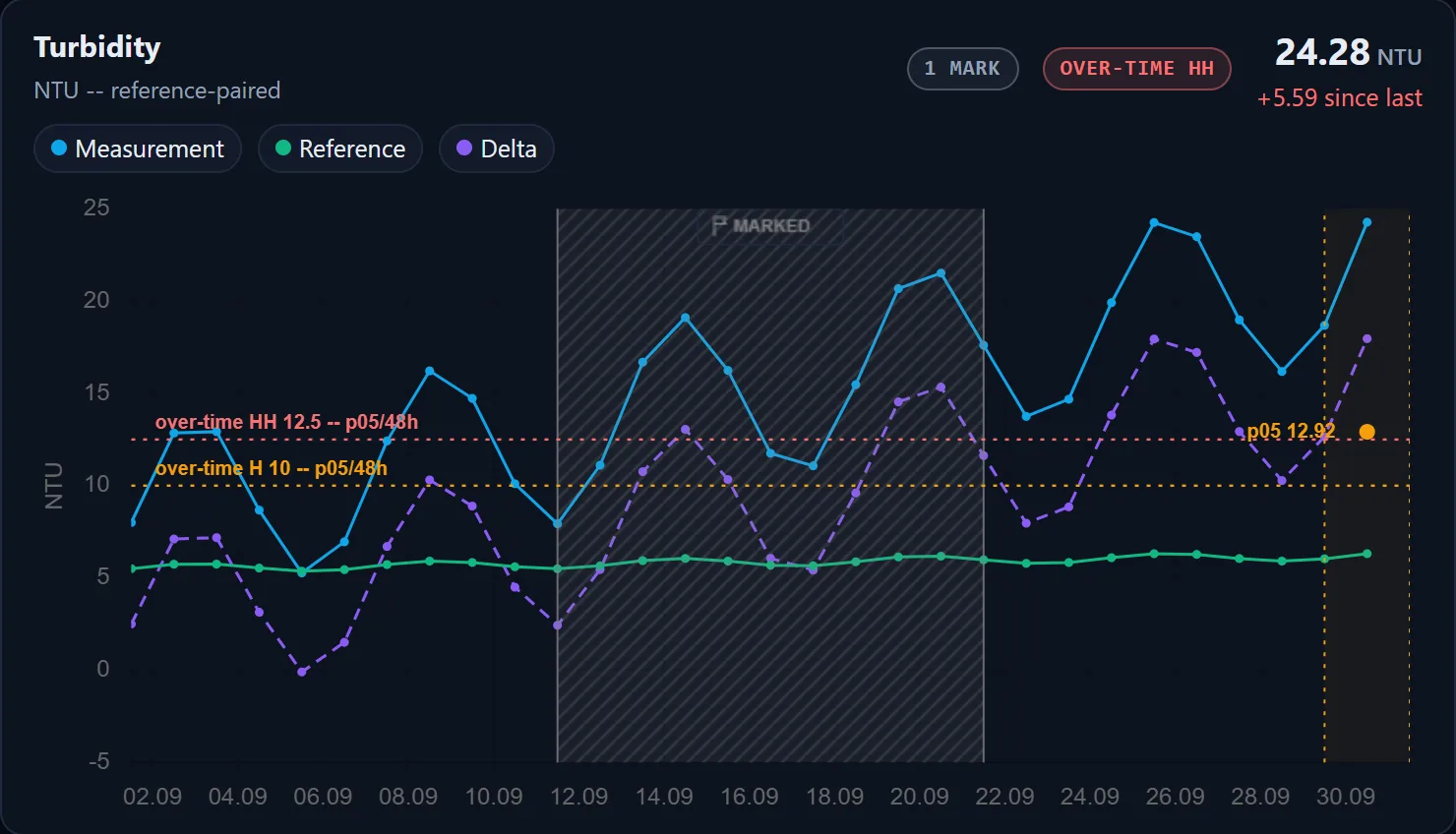
Task: Click the over-time H 10 threshold label
Action: click(x=272, y=468)
